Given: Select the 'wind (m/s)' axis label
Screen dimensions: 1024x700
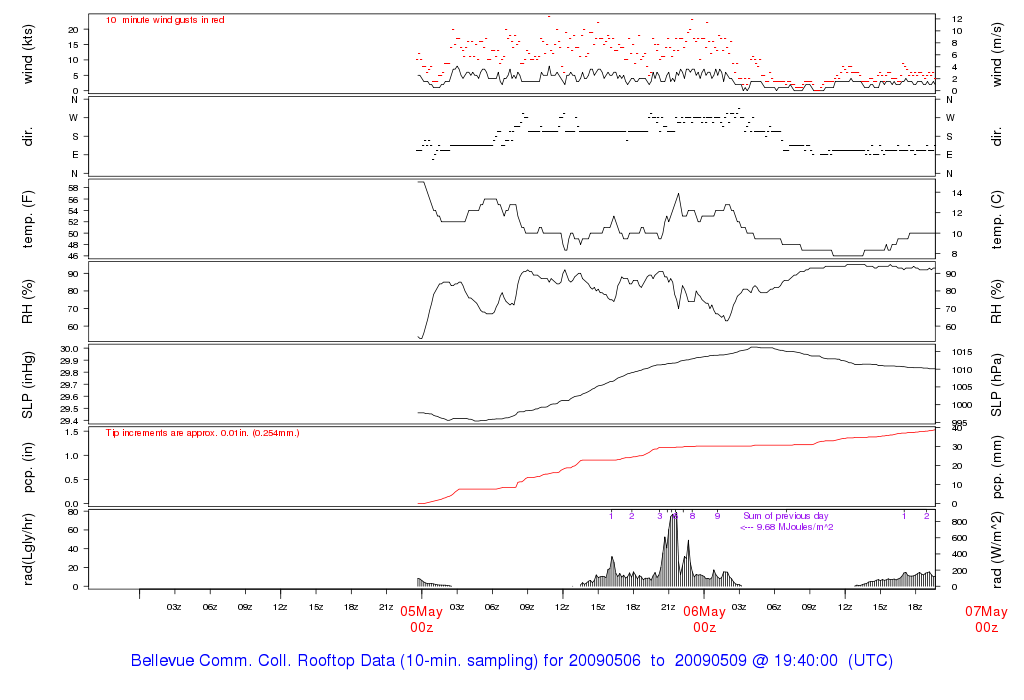Looking at the screenshot, I should [x=997, y=54].
